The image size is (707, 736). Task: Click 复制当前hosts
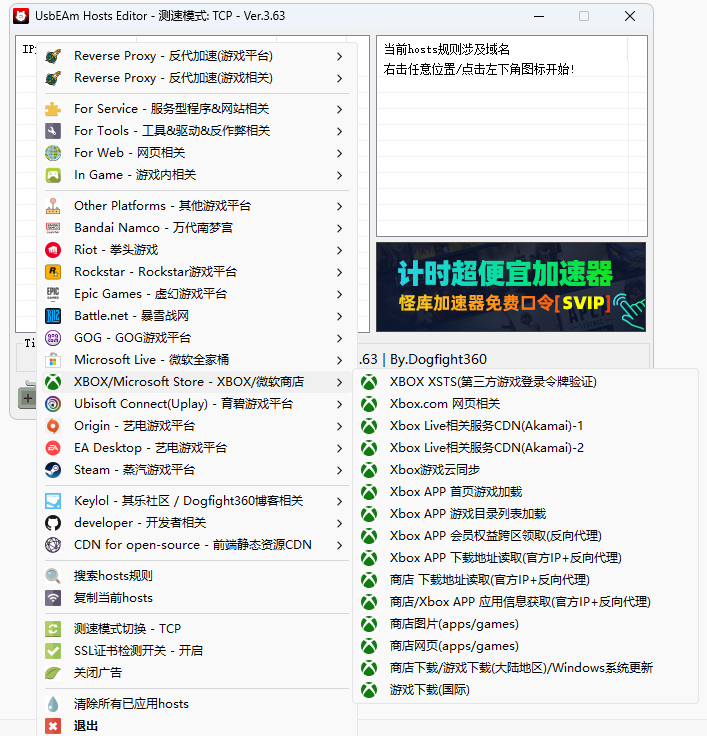197,598
